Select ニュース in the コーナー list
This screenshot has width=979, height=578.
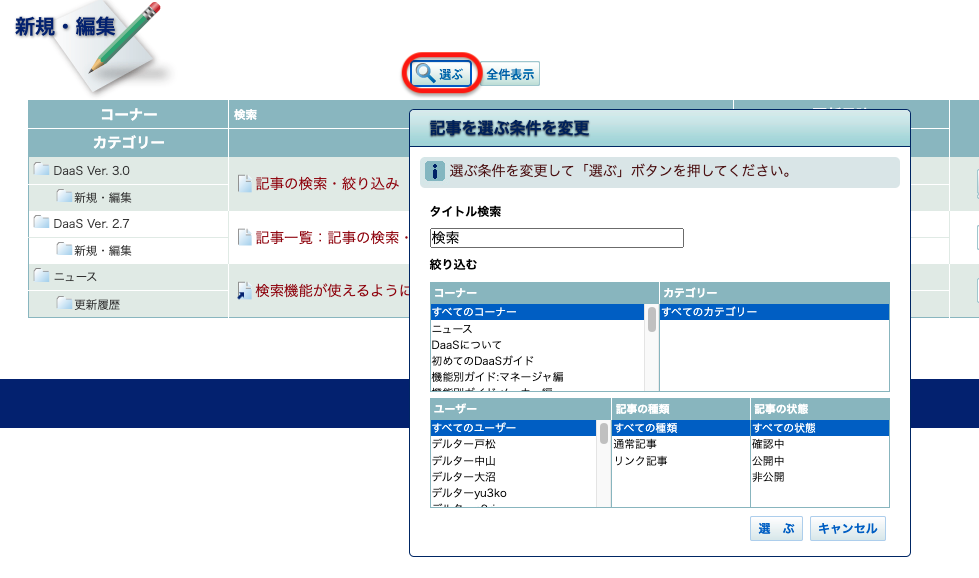pos(453,328)
